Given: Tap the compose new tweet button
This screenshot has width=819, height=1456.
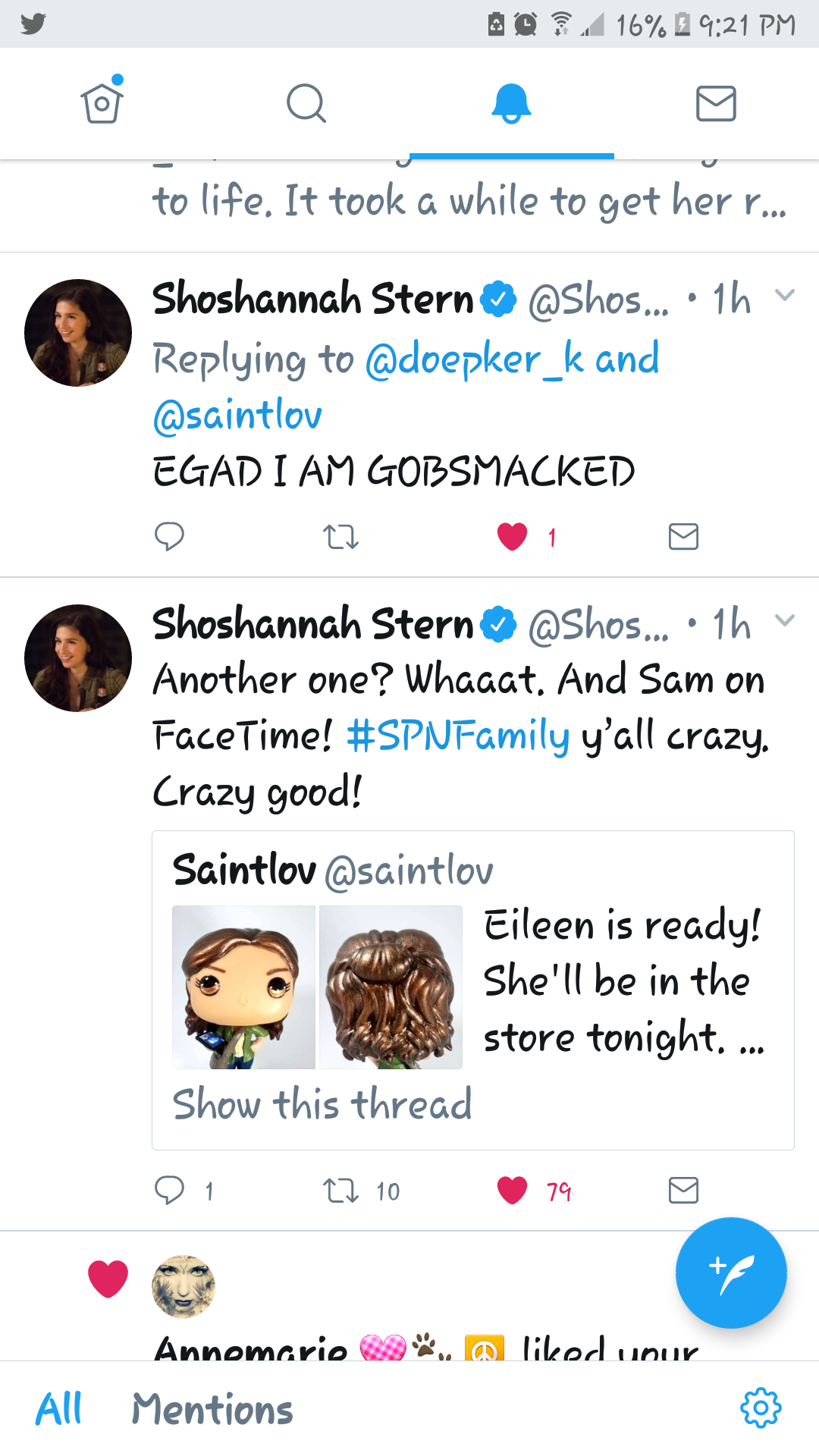Looking at the screenshot, I should click(x=731, y=1272).
